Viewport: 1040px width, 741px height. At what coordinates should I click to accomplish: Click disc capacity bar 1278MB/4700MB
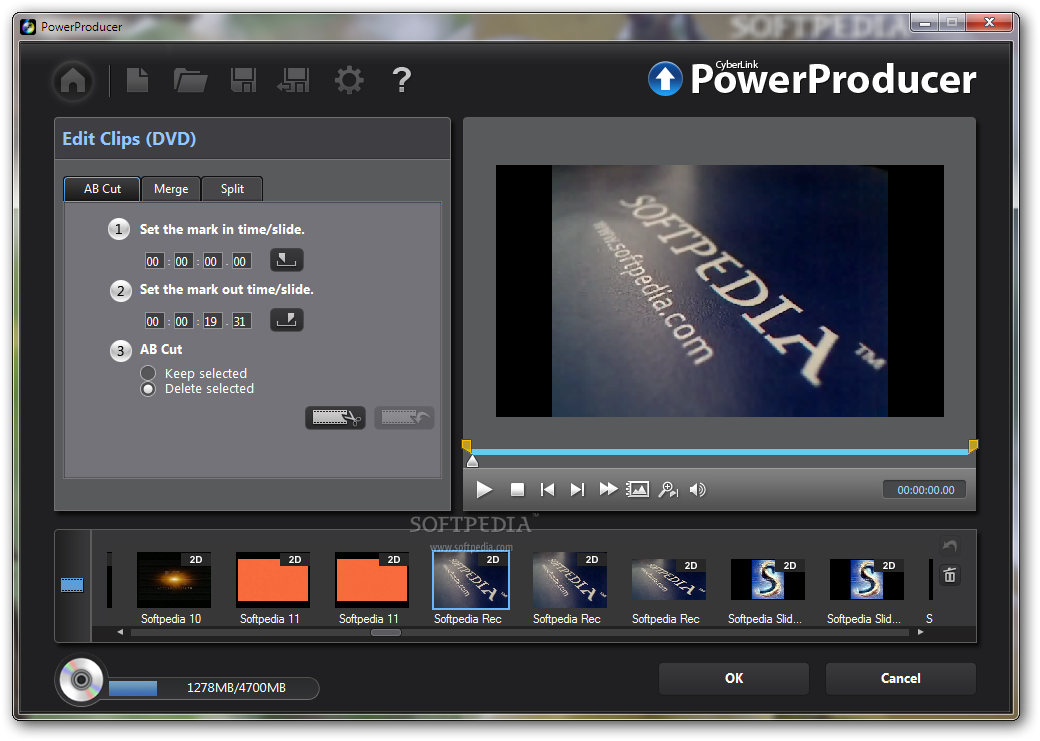[x=214, y=688]
